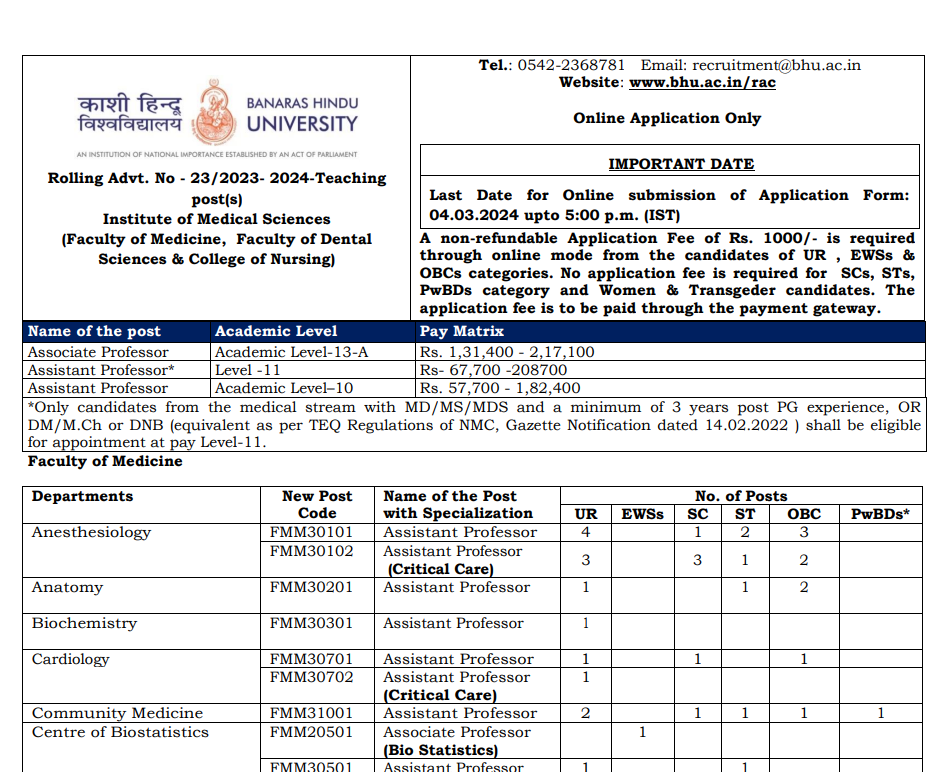Select the IMPORTANT DATE heading
Image resolution: width=943 pixels, height=772 pixels.
681,164
